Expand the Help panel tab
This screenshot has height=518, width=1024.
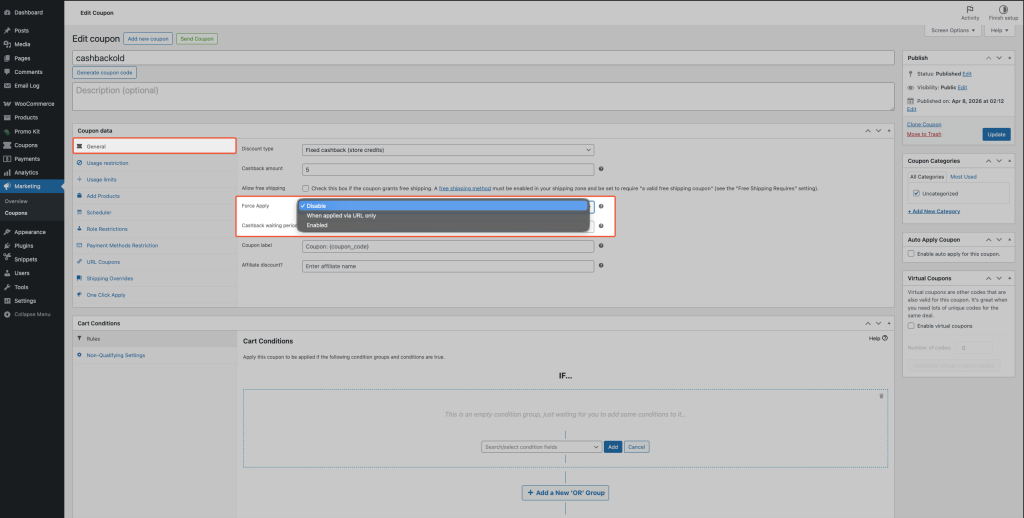999,31
